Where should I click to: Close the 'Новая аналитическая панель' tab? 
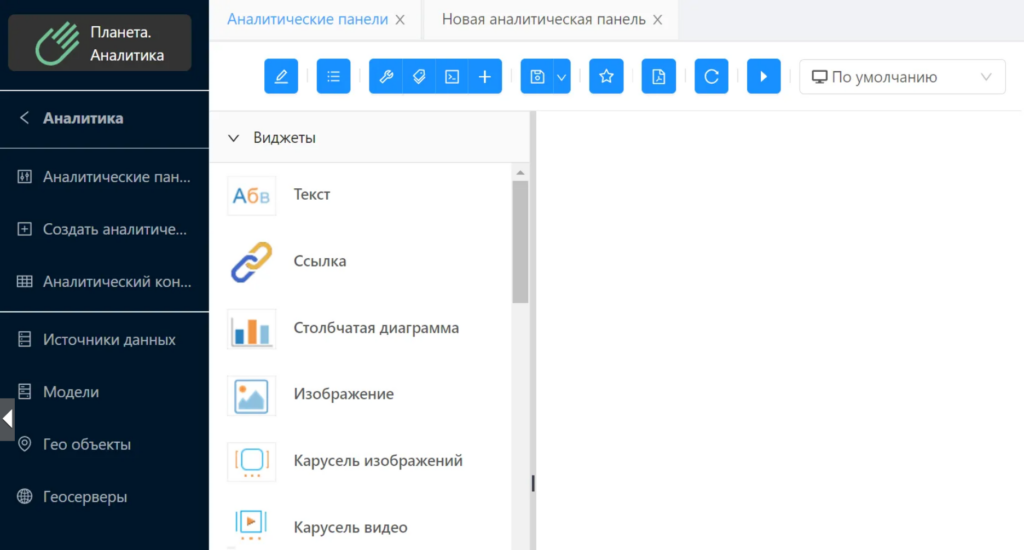[657, 20]
